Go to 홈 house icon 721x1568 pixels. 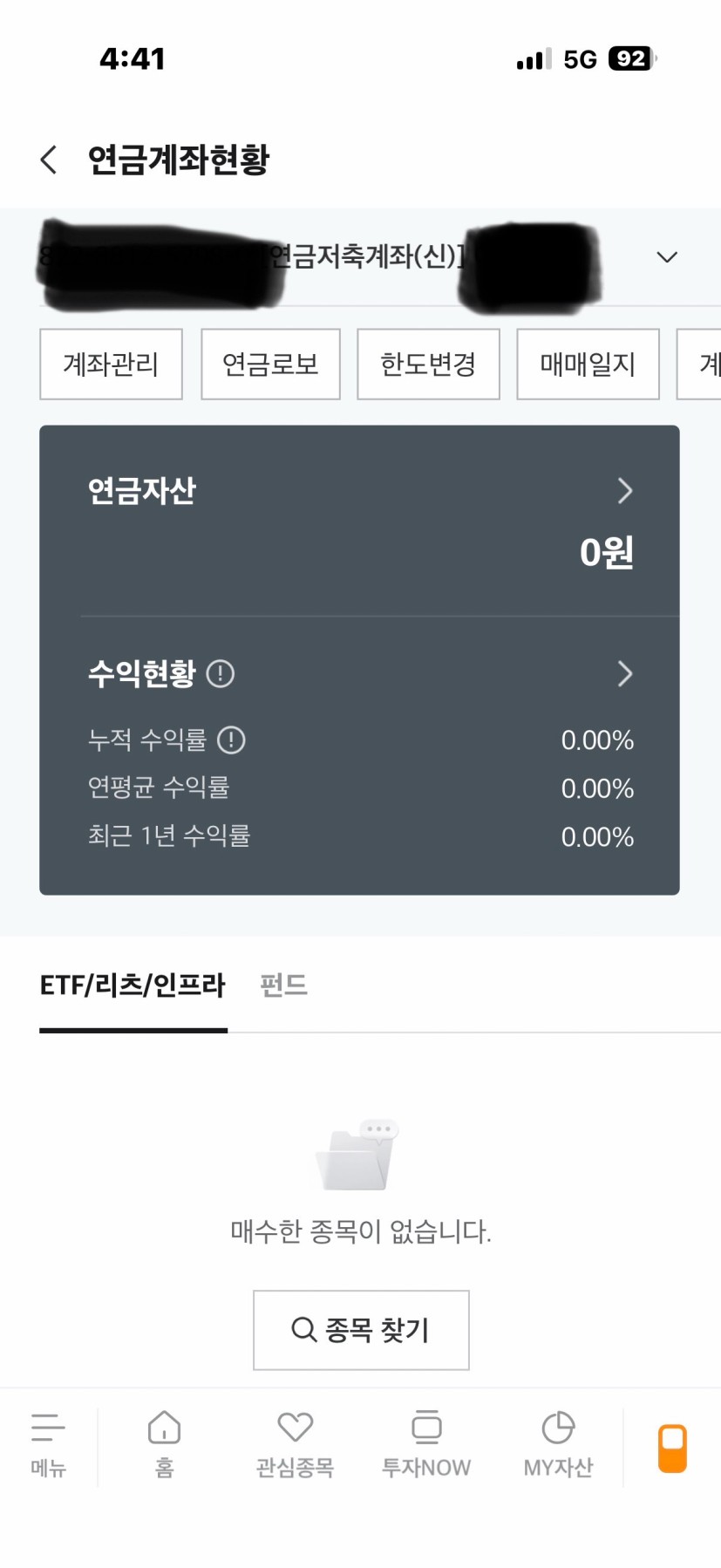[164, 1428]
